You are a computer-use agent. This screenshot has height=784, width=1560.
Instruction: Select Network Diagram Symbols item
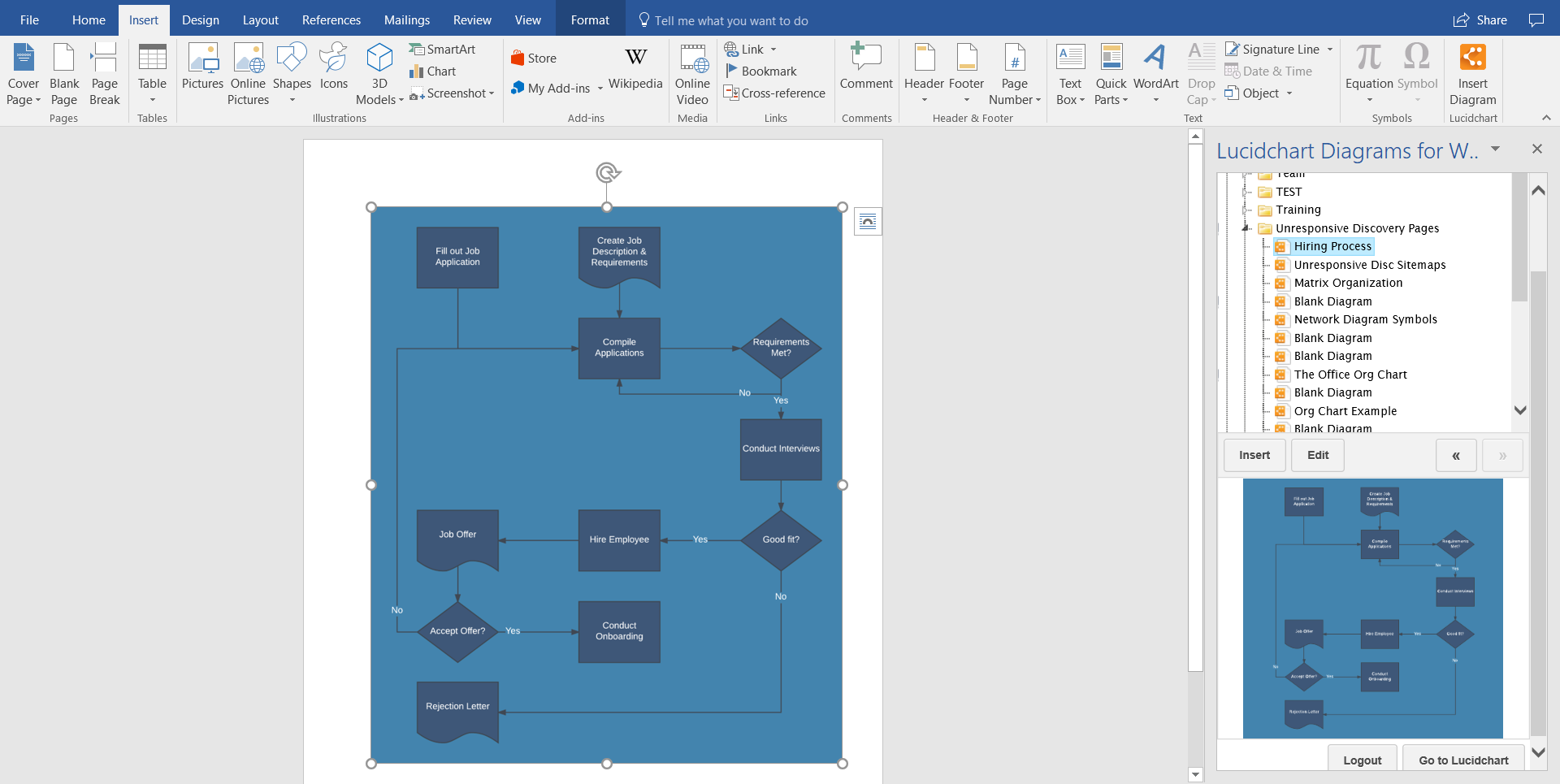point(1365,319)
